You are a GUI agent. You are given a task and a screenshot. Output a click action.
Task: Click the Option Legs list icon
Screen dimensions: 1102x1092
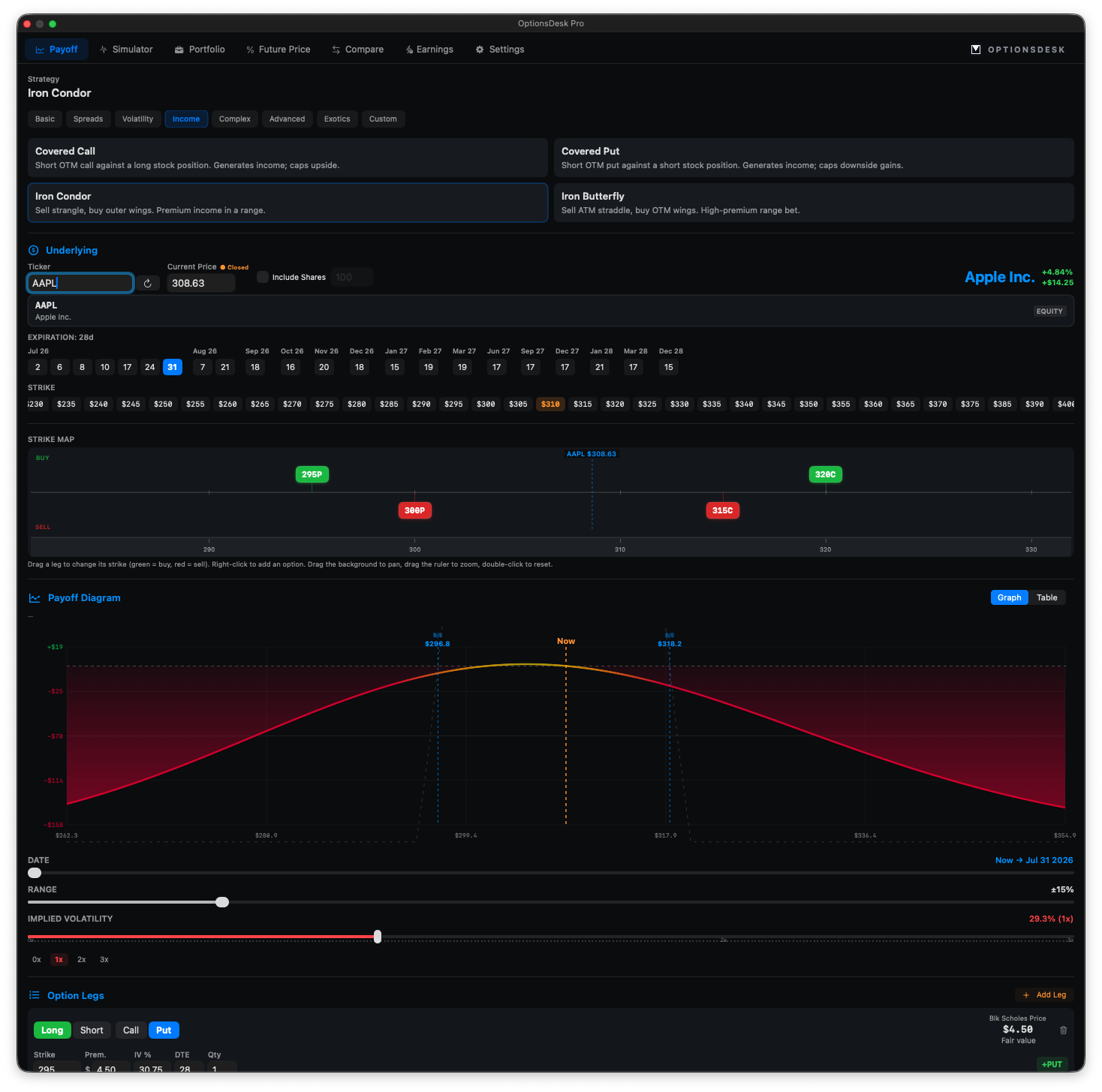(x=34, y=995)
